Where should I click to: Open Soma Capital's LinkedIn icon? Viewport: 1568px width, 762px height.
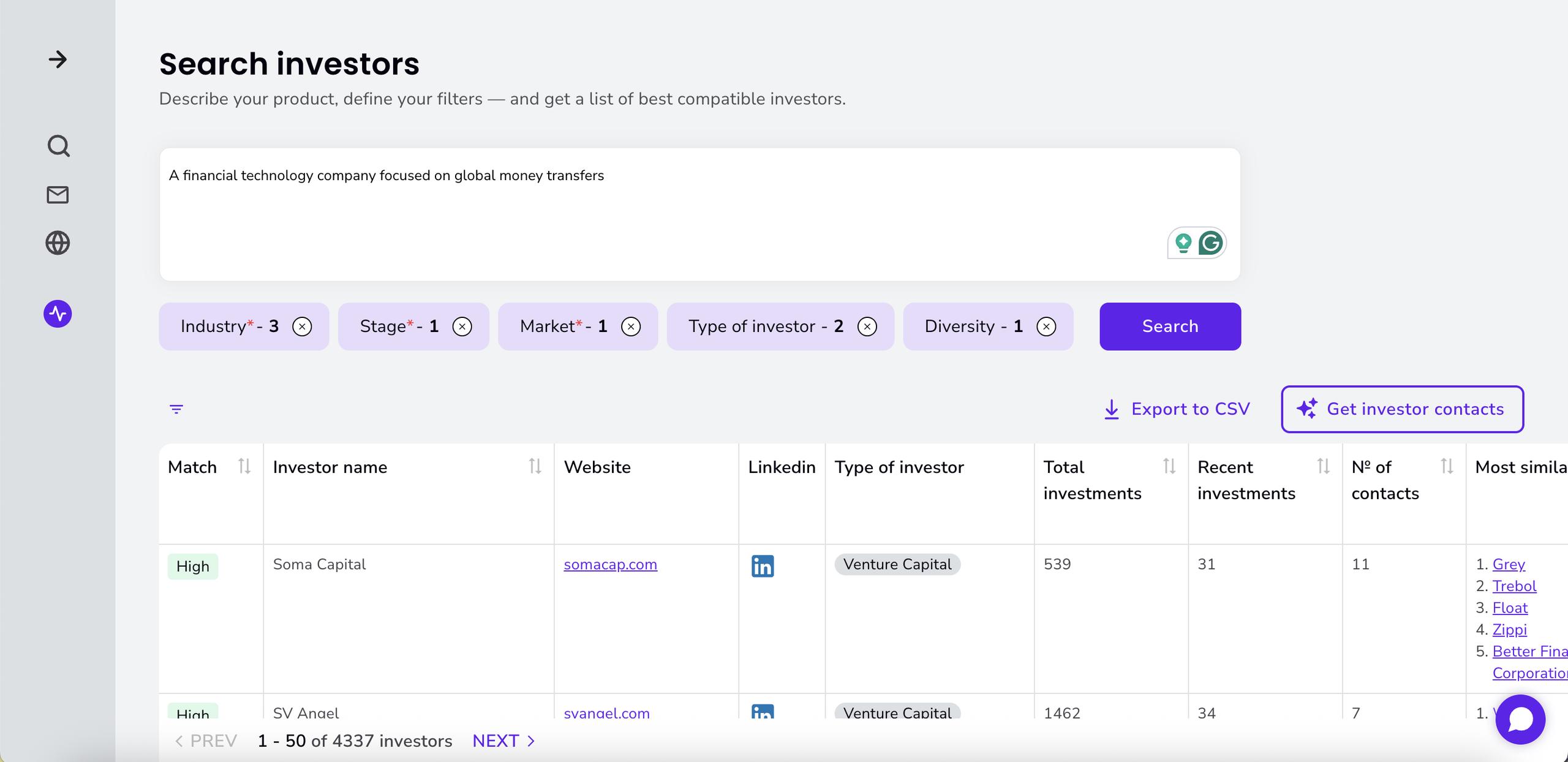point(762,566)
